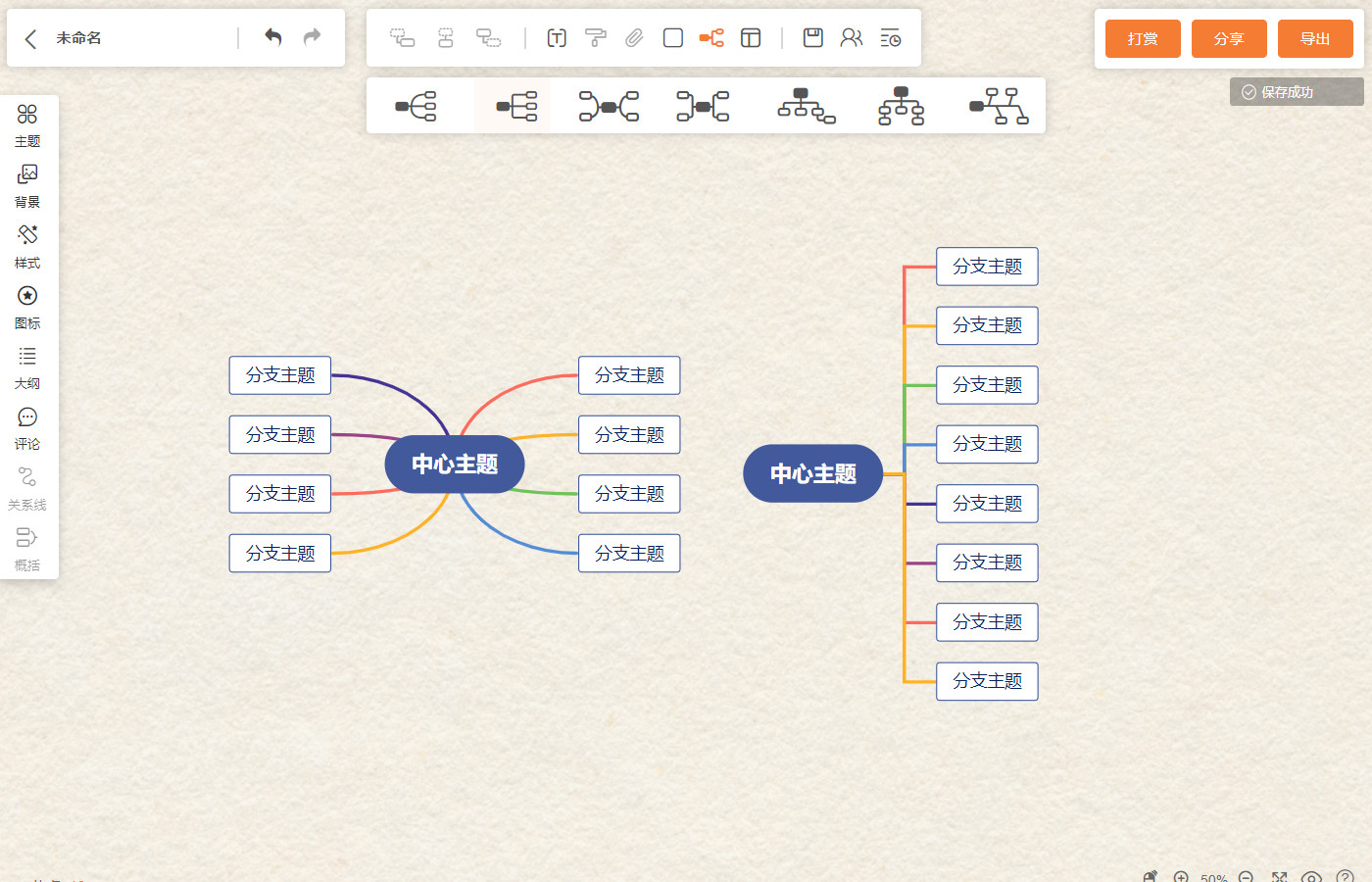Viewport: 1372px width, 882px height.
Task: Open the template layout panel icon
Action: point(751,38)
